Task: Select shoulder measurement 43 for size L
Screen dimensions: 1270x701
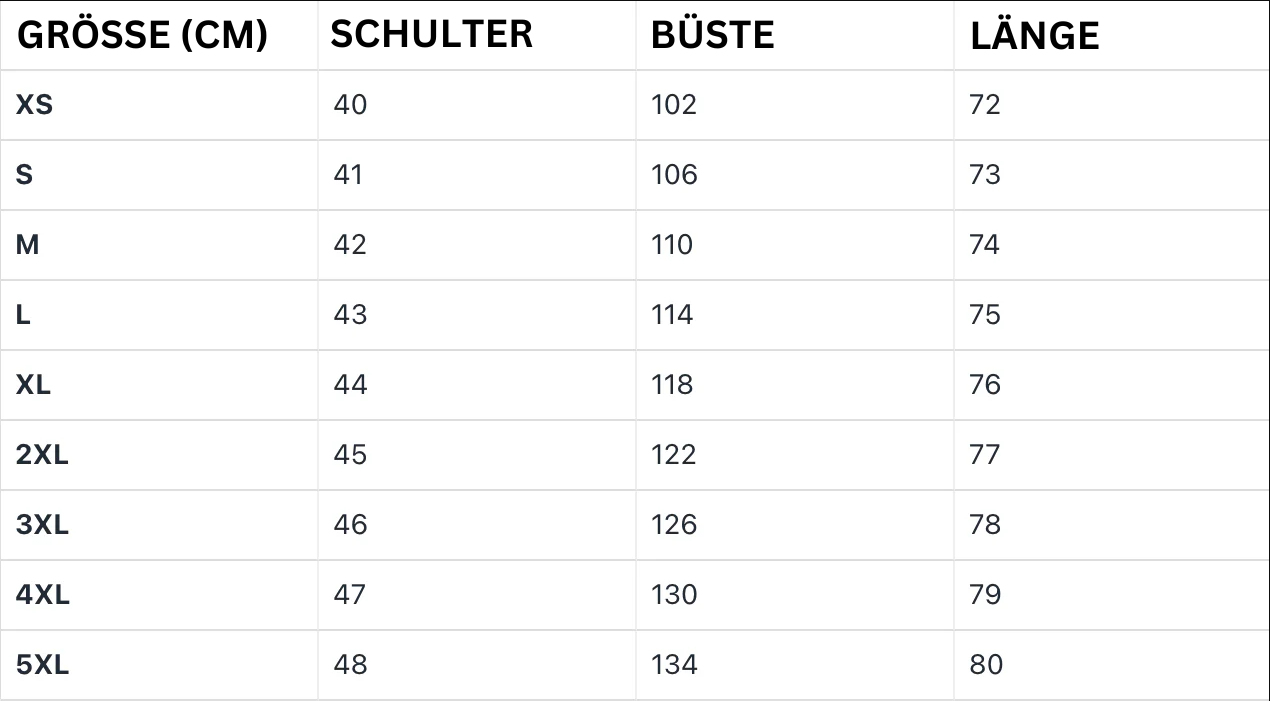Action: coord(350,314)
